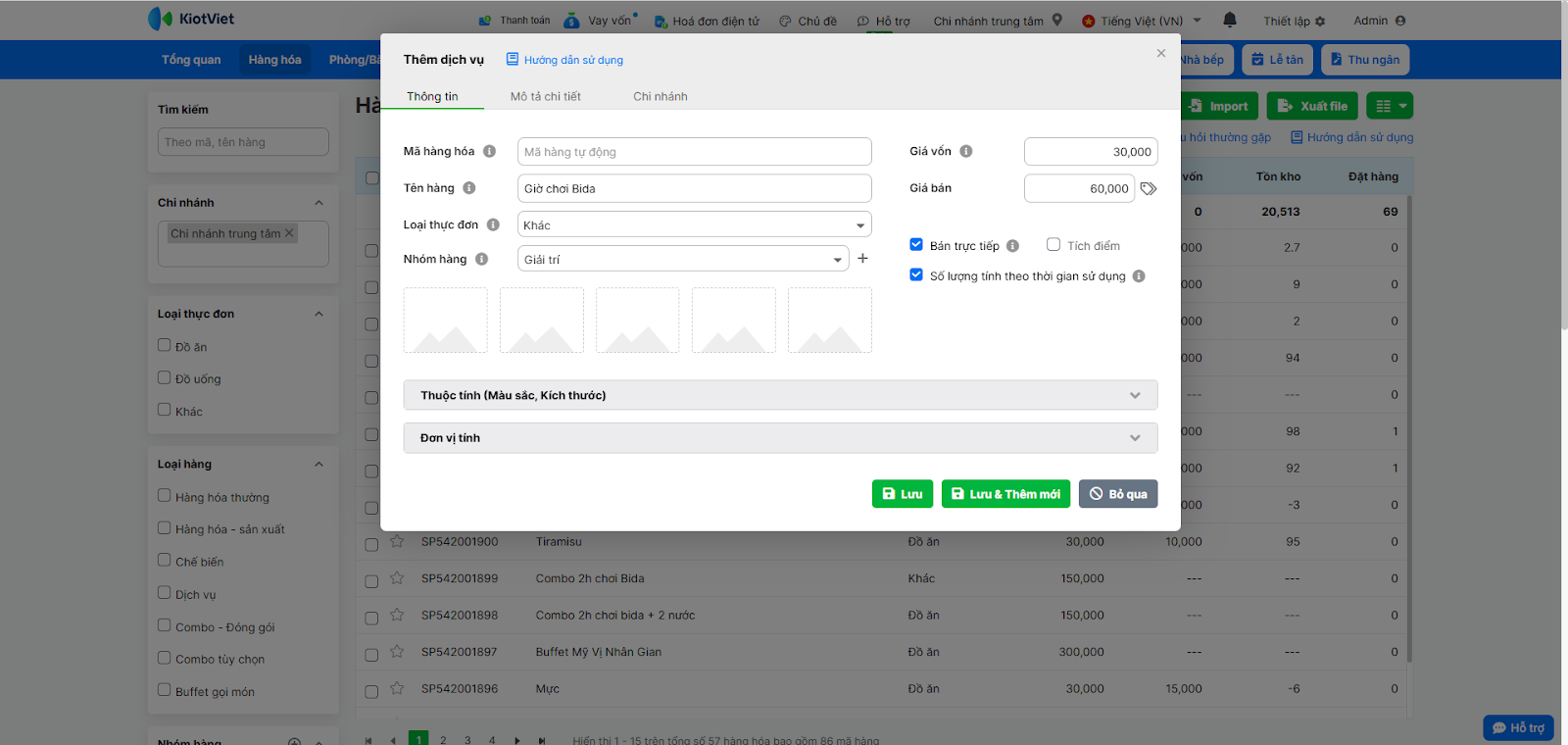Close the Thêm dịch vụ dialog
1568x745 pixels.
(x=1161, y=54)
